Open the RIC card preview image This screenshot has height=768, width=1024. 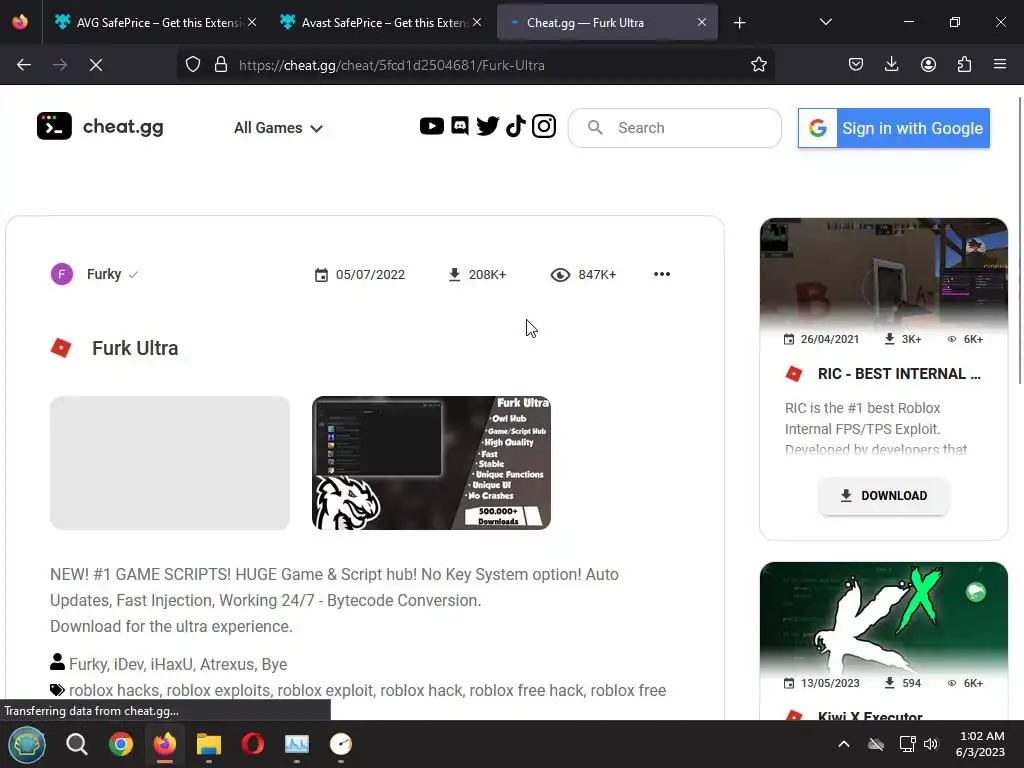(x=884, y=273)
